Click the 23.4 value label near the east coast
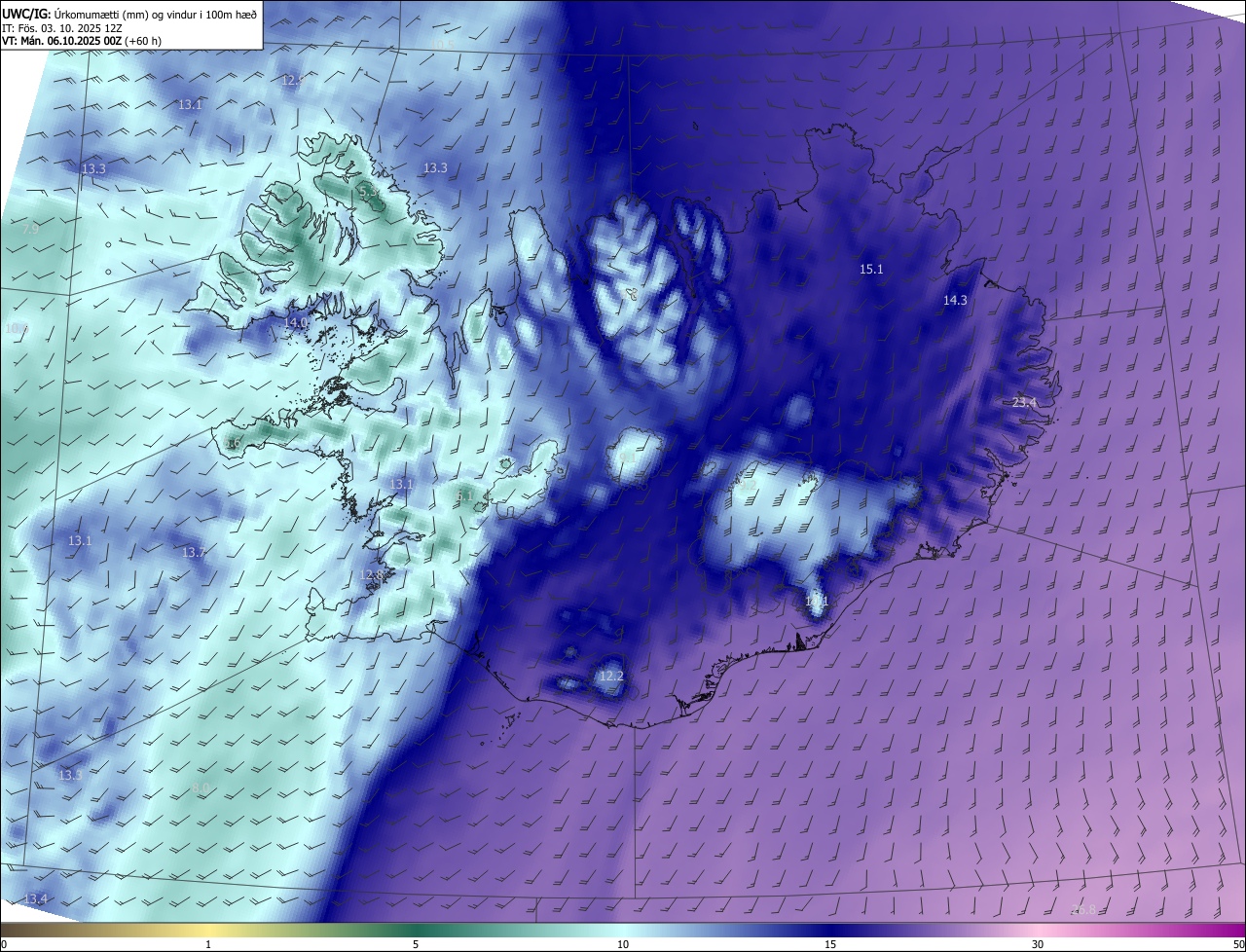 point(1025,402)
